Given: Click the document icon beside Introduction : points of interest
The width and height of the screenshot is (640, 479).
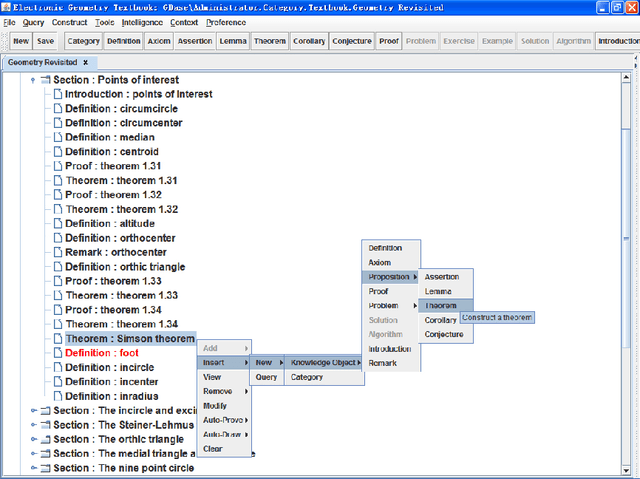Looking at the screenshot, I should point(58,94).
